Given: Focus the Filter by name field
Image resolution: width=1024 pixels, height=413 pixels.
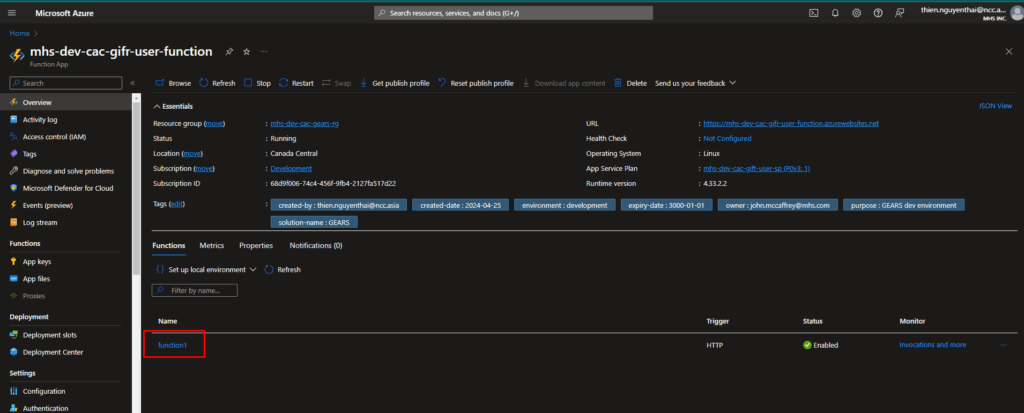Looking at the screenshot, I should [x=195, y=290].
